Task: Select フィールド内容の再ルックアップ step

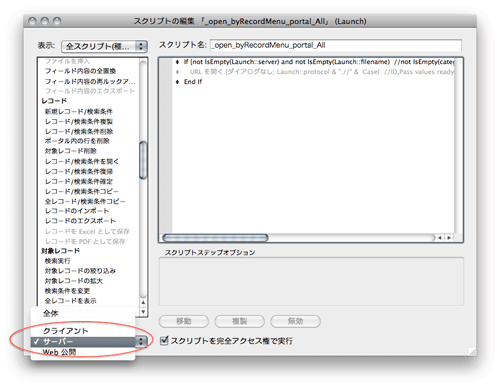Action: tap(90, 81)
